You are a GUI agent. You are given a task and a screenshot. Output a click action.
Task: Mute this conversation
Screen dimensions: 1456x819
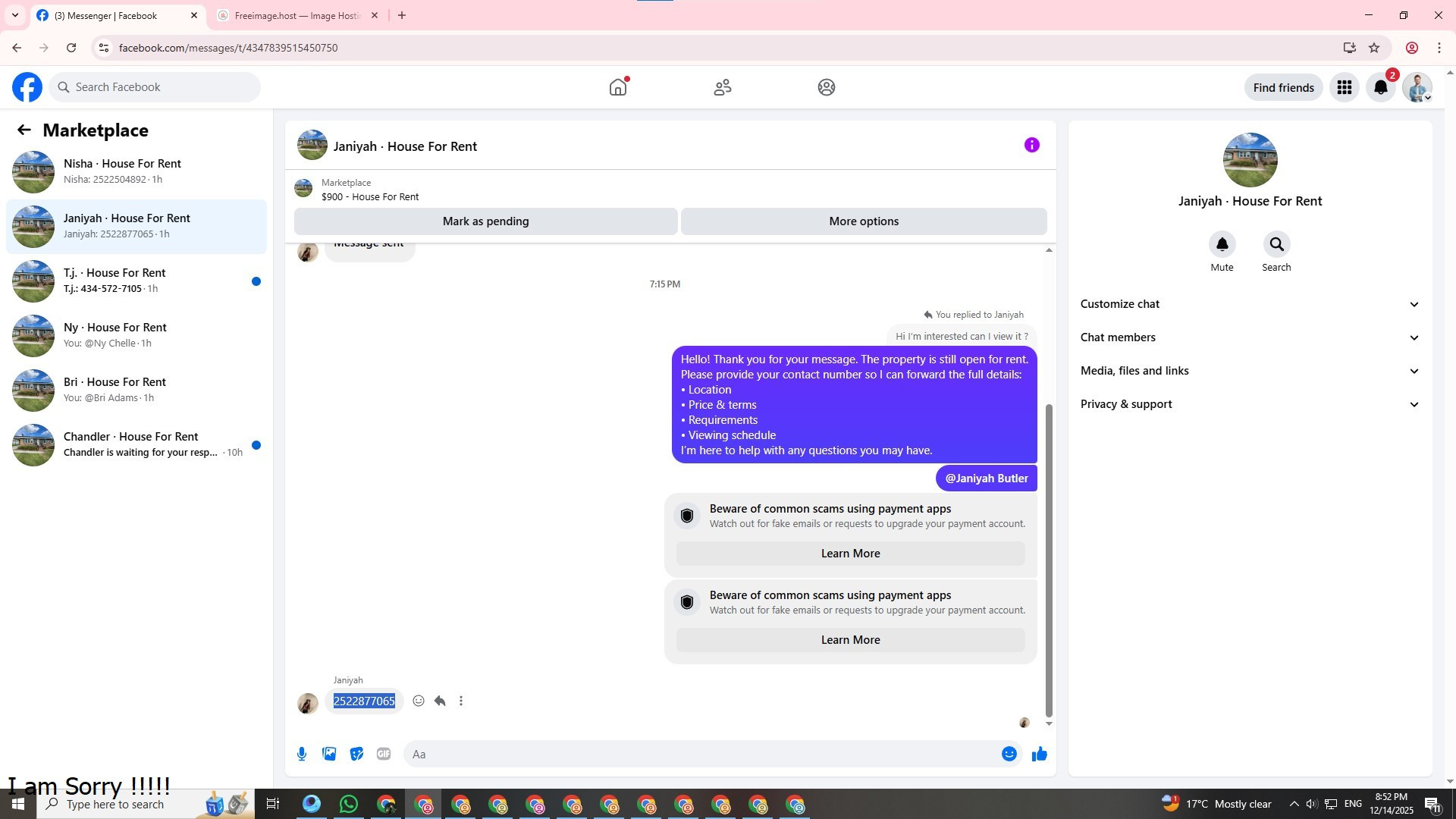click(1222, 245)
